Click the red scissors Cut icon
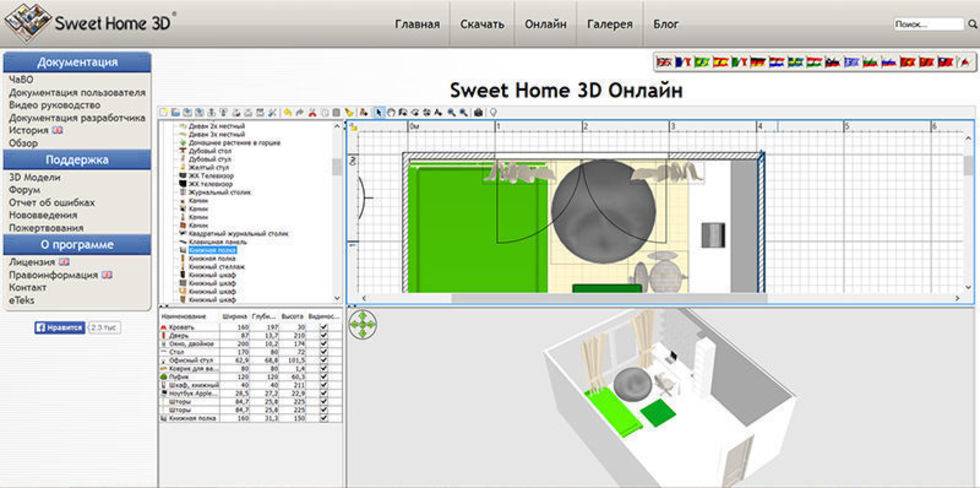Viewport: 980px width, 488px height. pos(312,112)
